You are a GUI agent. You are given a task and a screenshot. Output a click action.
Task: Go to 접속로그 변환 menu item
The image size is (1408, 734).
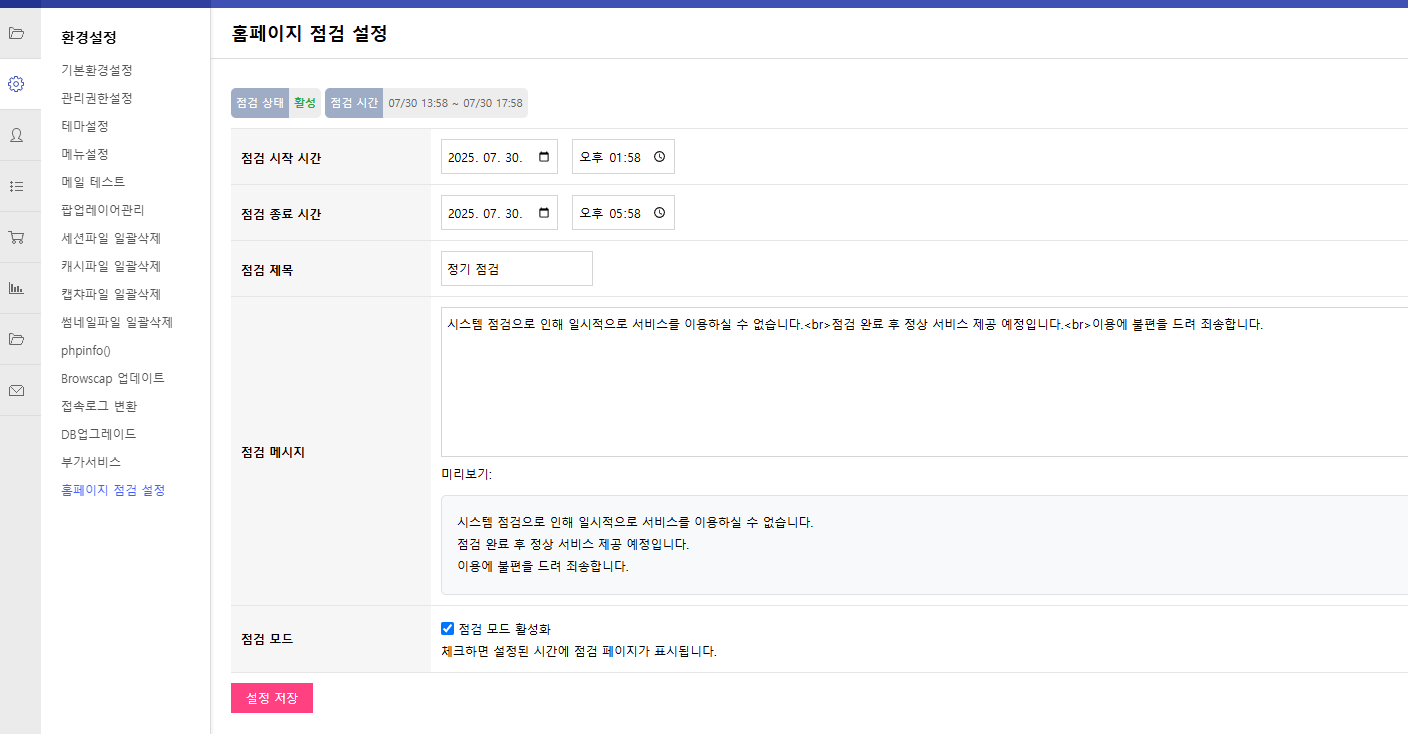(x=99, y=406)
